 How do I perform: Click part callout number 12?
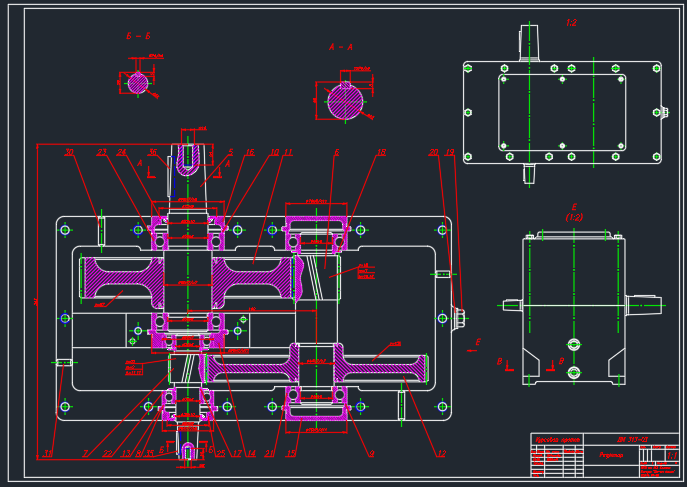pos(441,454)
